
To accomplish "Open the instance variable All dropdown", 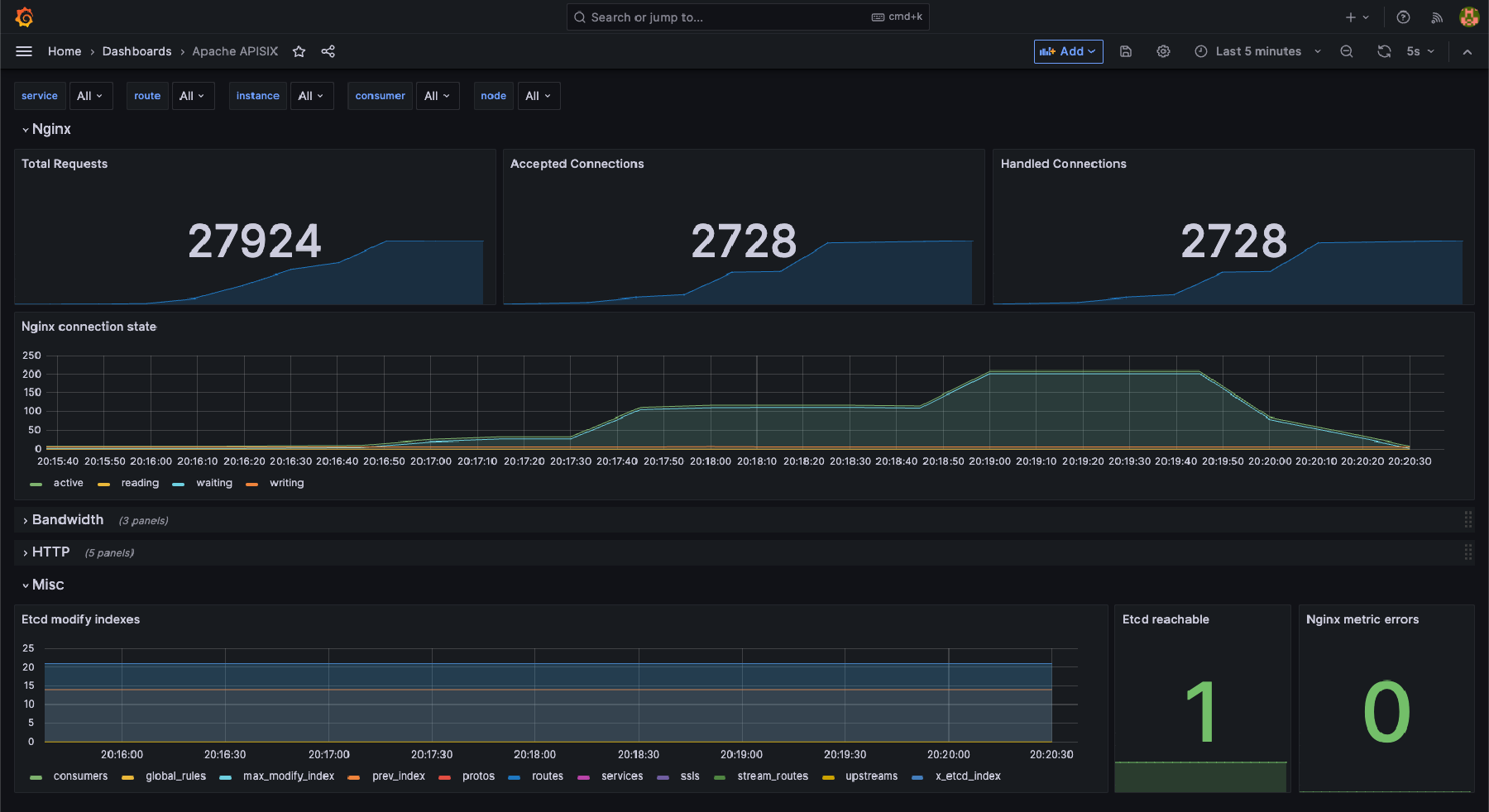I will click(312, 96).
